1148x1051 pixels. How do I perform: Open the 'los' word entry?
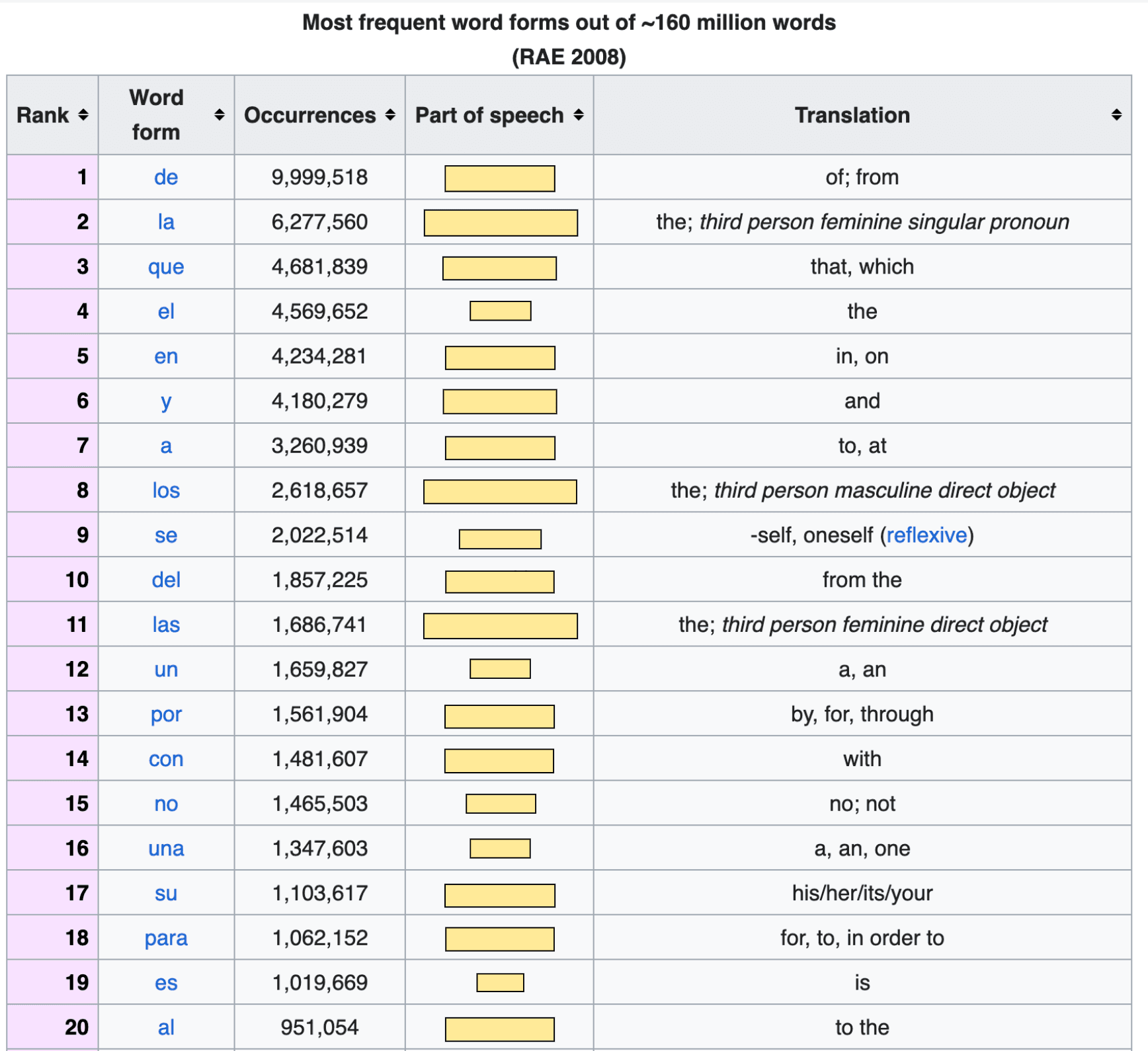[x=166, y=490]
